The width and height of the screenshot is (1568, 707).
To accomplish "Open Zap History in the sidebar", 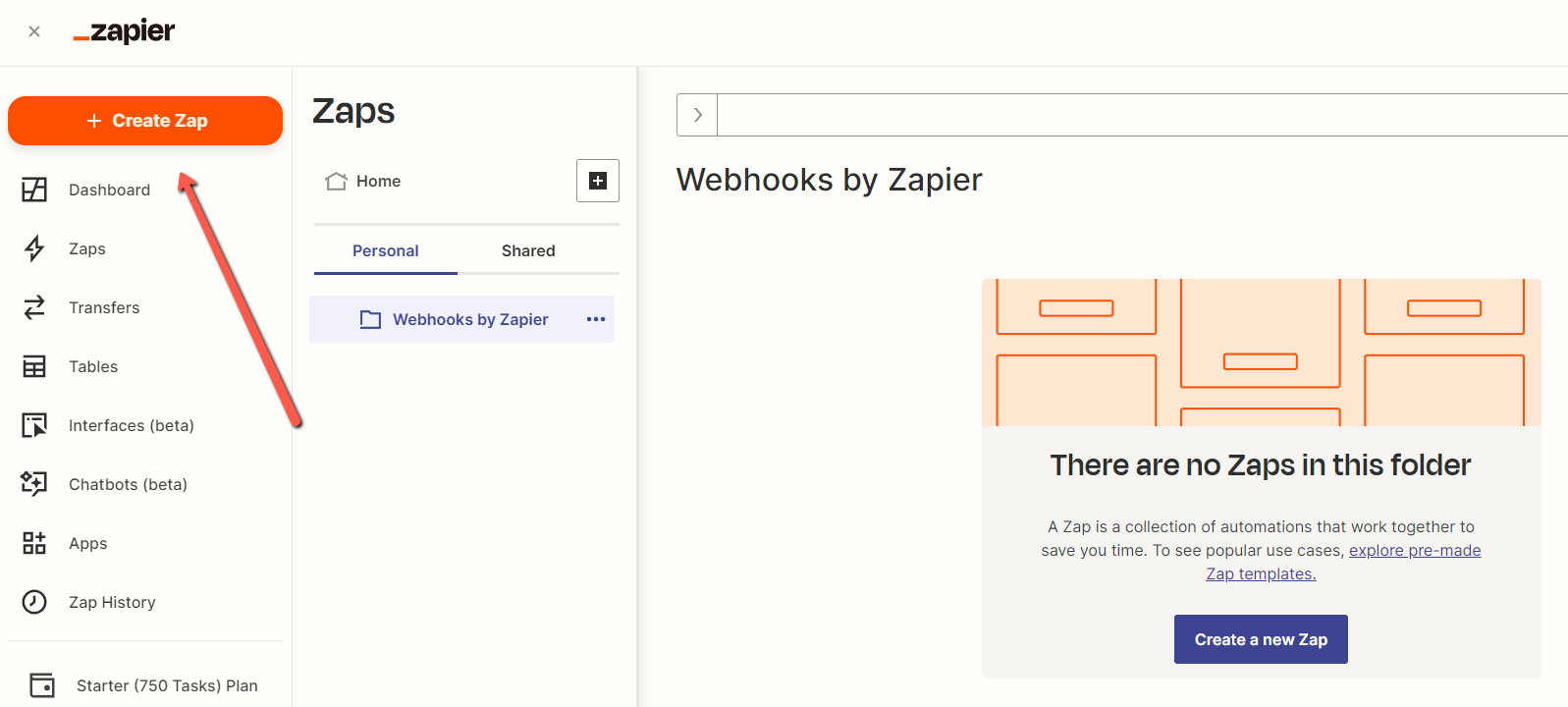I will click(x=112, y=602).
